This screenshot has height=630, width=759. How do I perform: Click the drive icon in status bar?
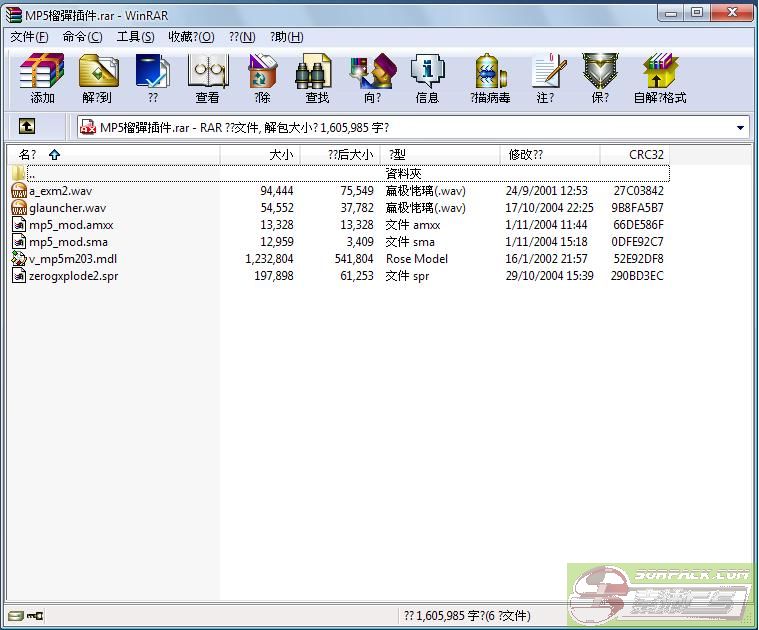[x=15, y=615]
